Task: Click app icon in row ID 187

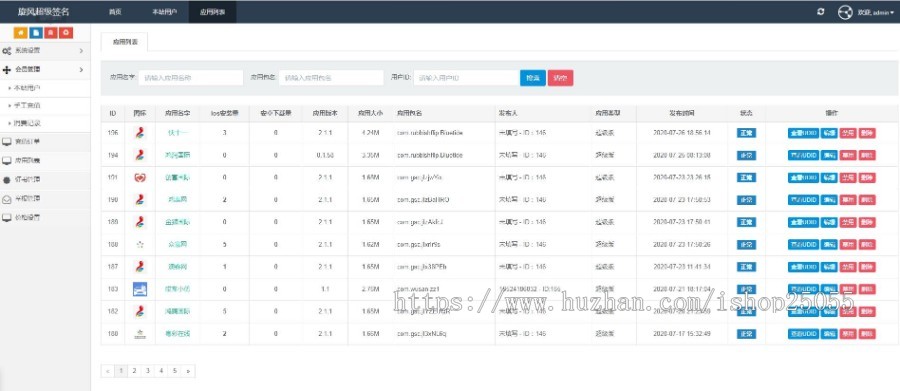Action: [140, 266]
